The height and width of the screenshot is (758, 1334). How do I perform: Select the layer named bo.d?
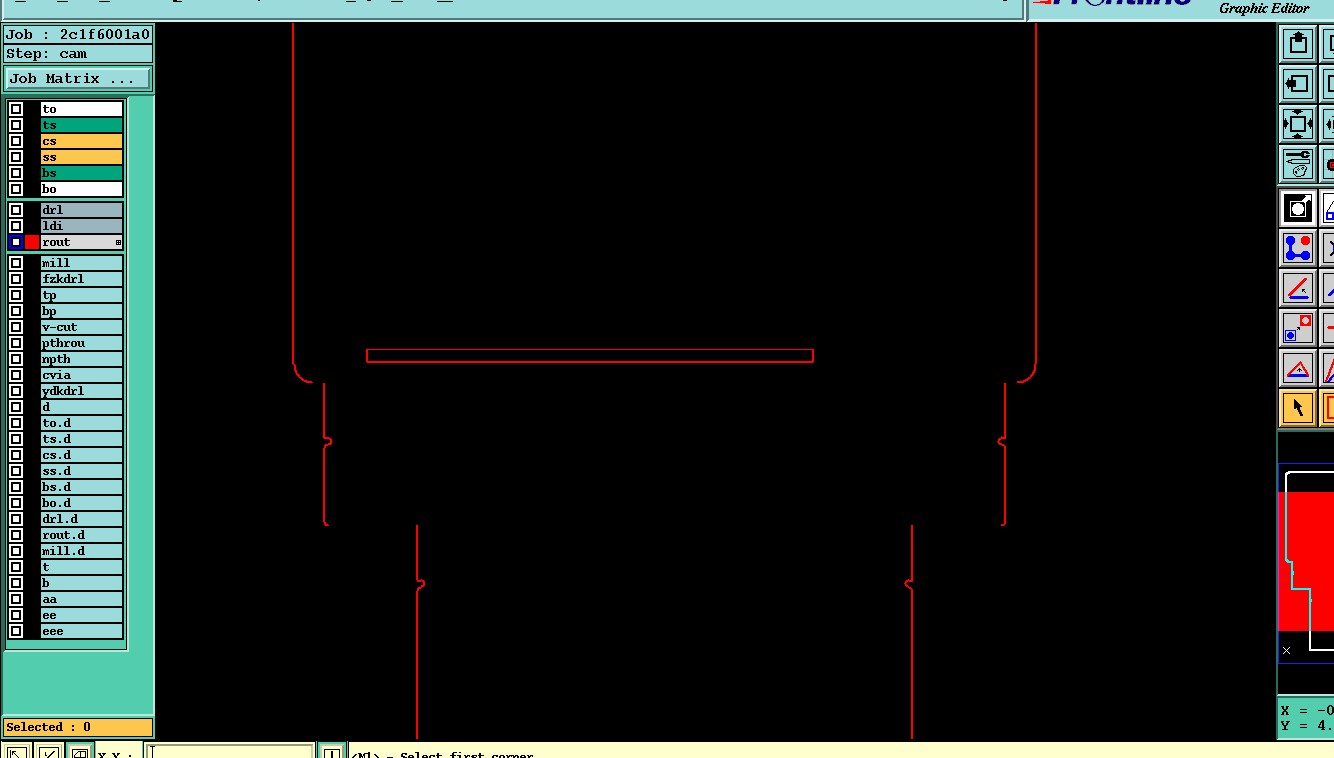pyautogui.click(x=81, y=503)
